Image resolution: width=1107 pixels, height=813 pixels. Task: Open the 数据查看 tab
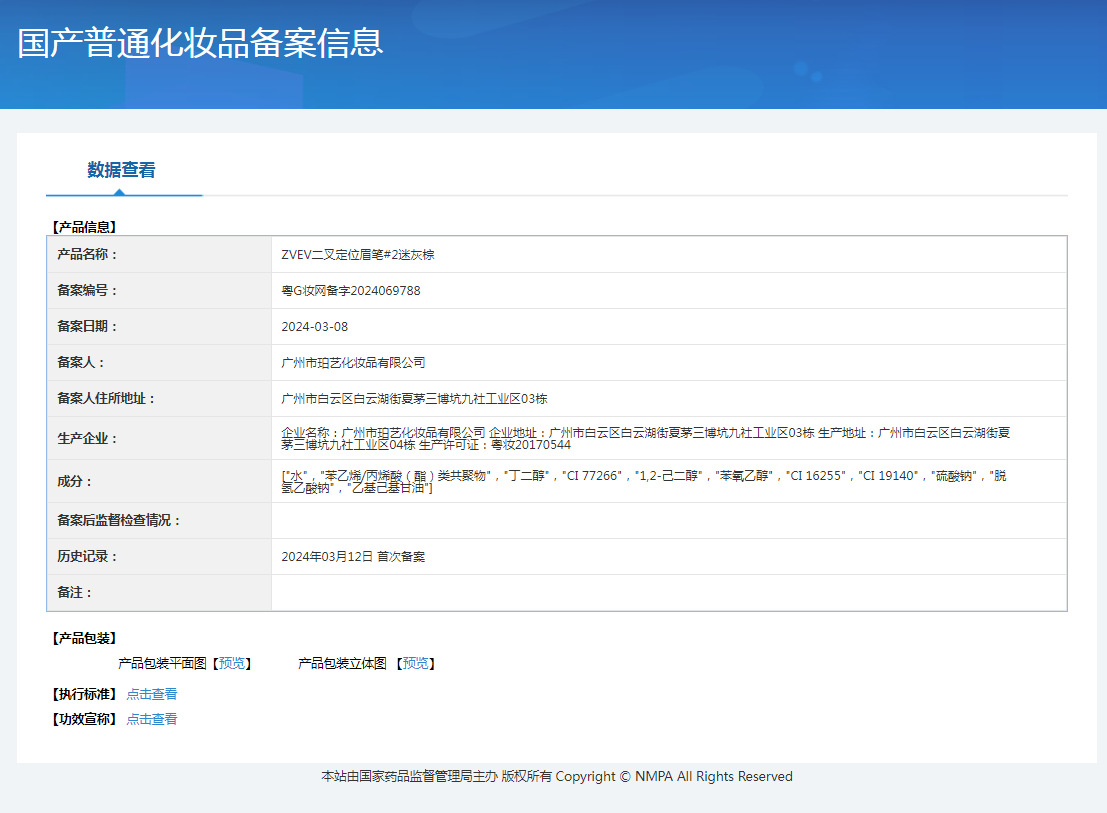tap(121, 170)
